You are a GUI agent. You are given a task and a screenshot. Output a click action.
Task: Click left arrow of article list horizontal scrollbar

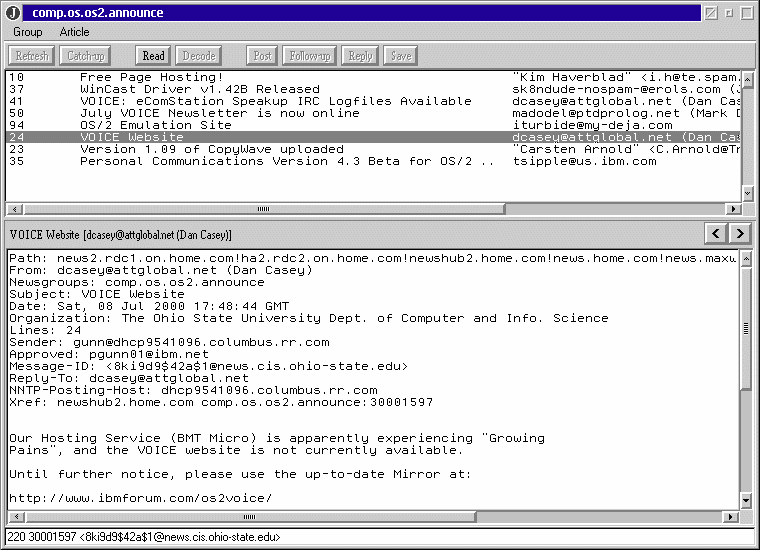point(15,209)
